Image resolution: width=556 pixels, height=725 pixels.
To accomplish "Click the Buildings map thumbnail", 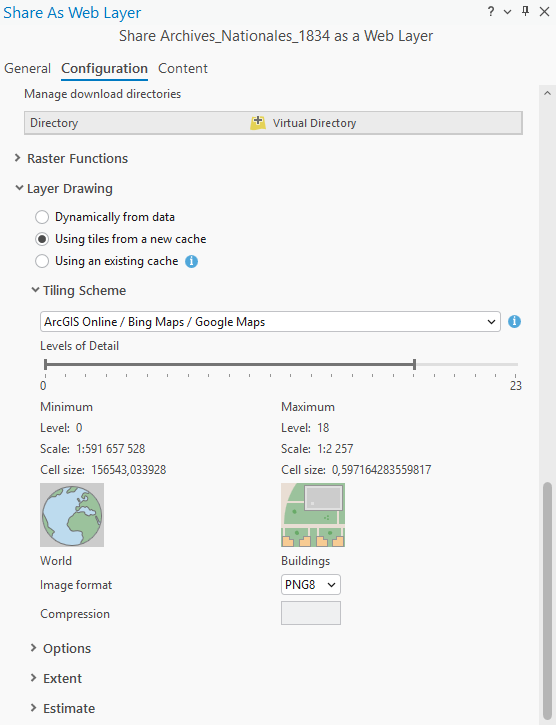I will point(313,515).
